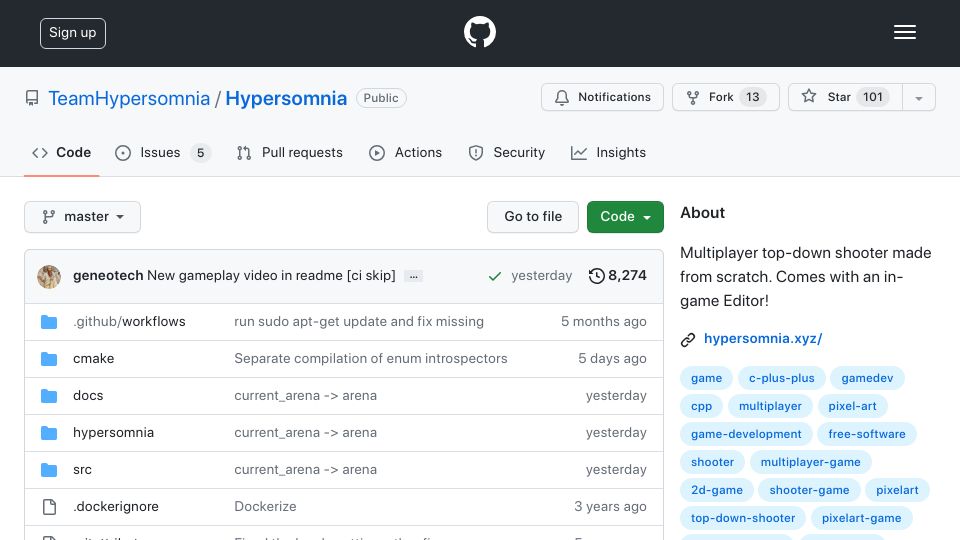The height and width of the screenshot is (540, 960).
Task: Click the link icon beside hypersomnia.xyz
Action: pyautogui.click(x=688, y=339)
